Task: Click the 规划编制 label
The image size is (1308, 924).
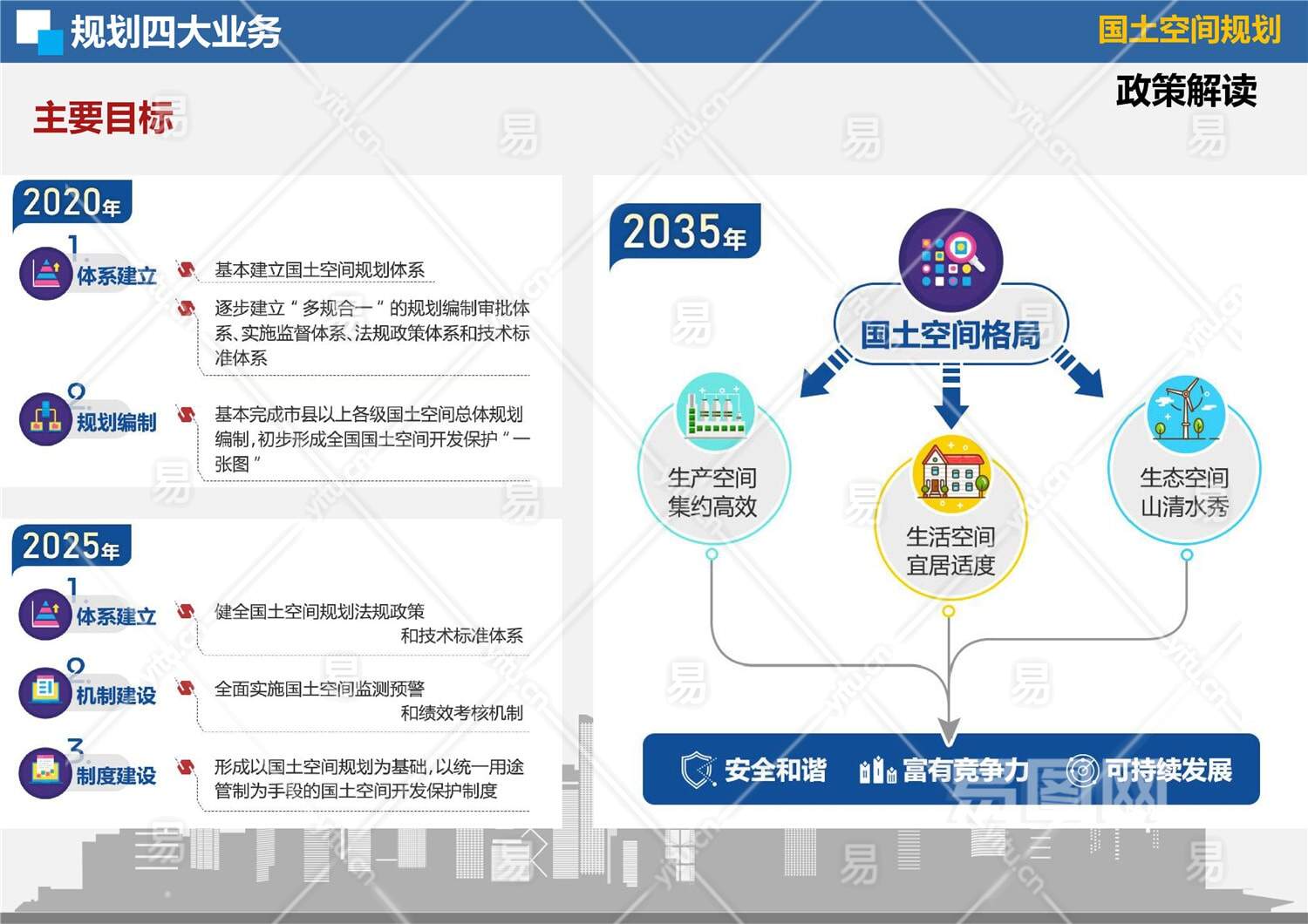Action: [117, 423]
